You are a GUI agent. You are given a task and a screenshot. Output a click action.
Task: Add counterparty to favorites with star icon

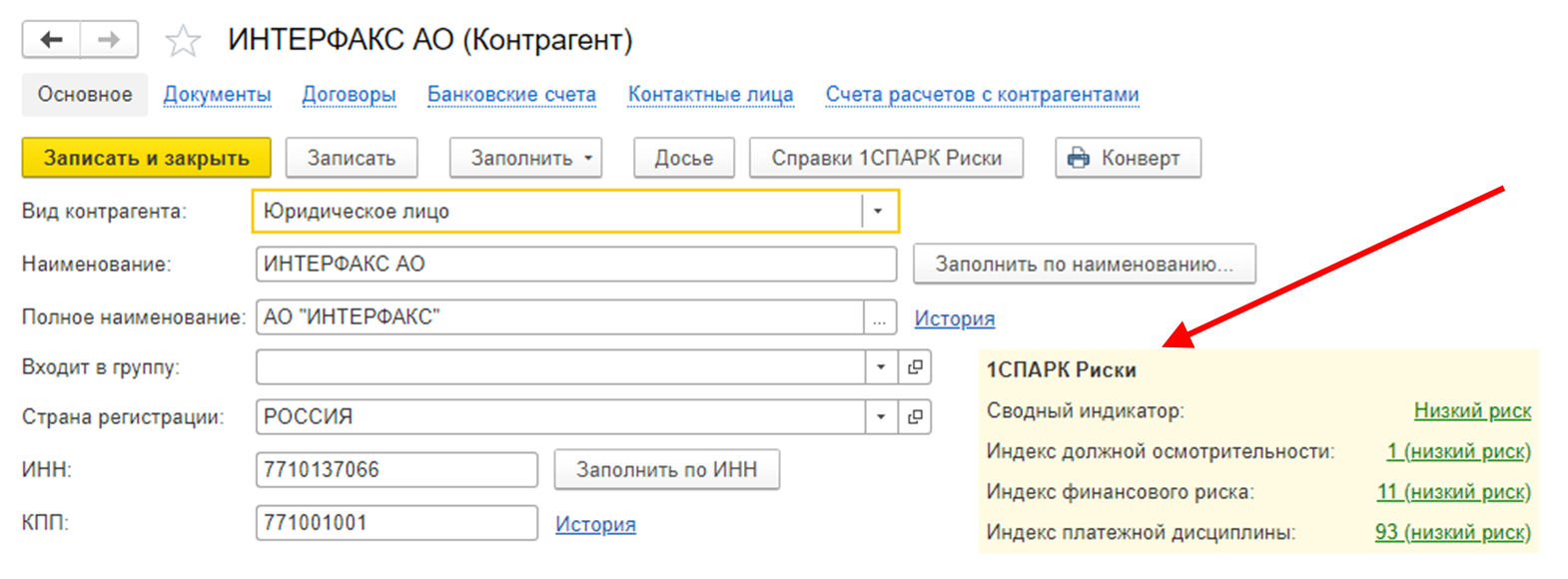(183, 41)
